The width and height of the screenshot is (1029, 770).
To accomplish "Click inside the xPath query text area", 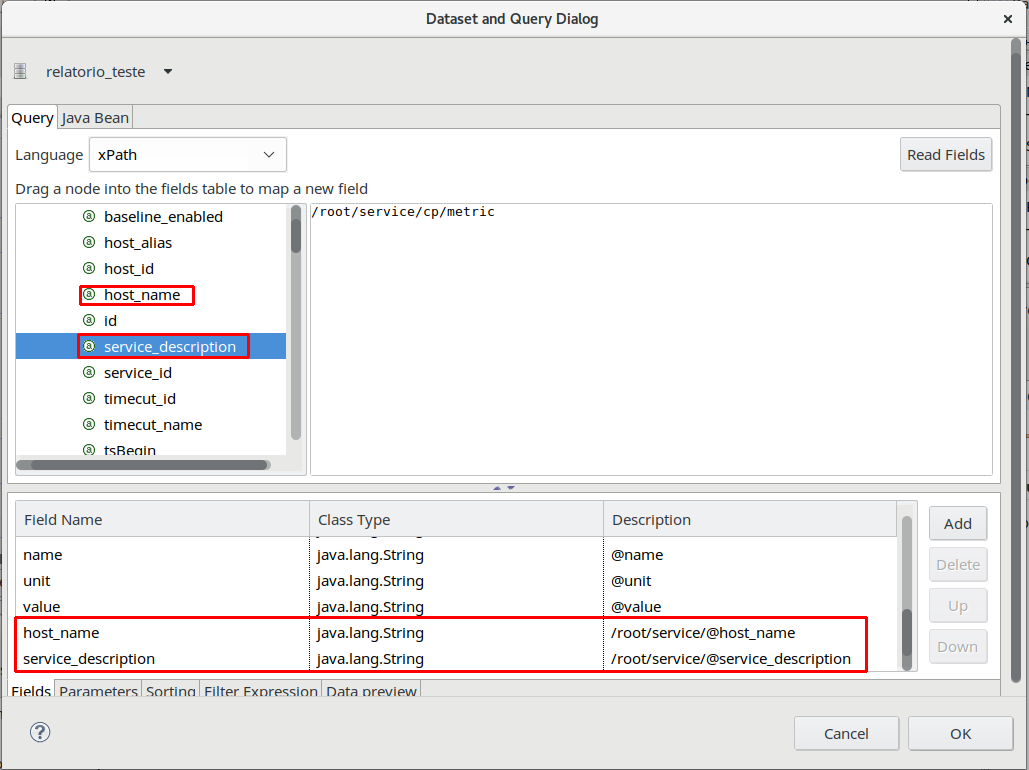I will [650, 340].
